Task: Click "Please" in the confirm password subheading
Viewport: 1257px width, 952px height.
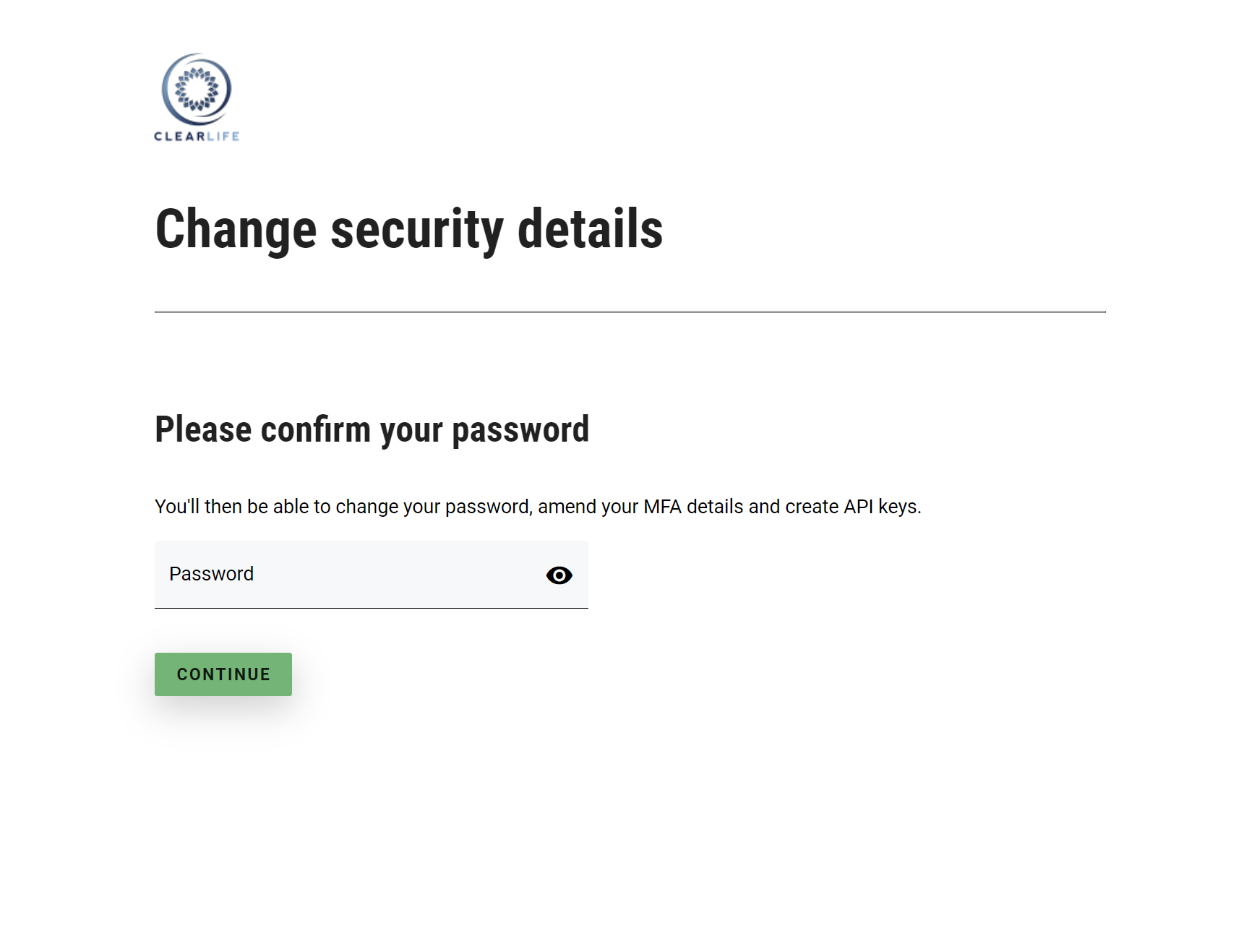Action: (x=203, y=430)
